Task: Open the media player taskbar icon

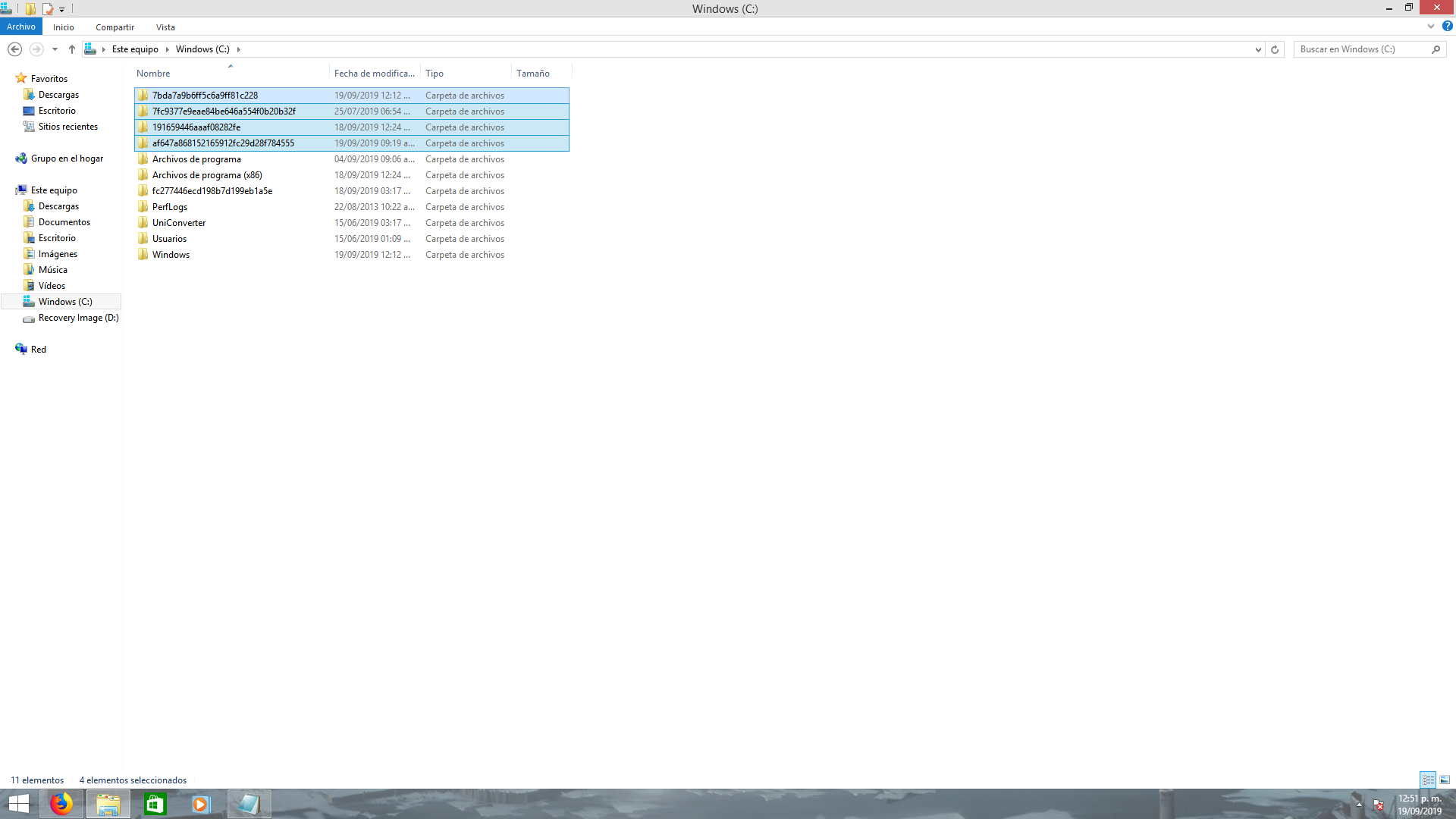Action: (x=200, y=804)
